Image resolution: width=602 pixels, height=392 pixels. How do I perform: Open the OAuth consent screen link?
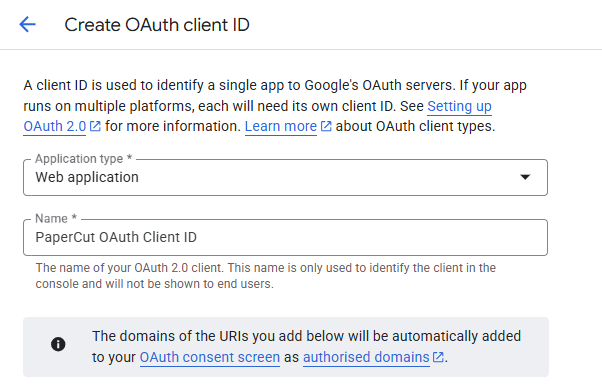pyautogui.click(x=210, y=357)
